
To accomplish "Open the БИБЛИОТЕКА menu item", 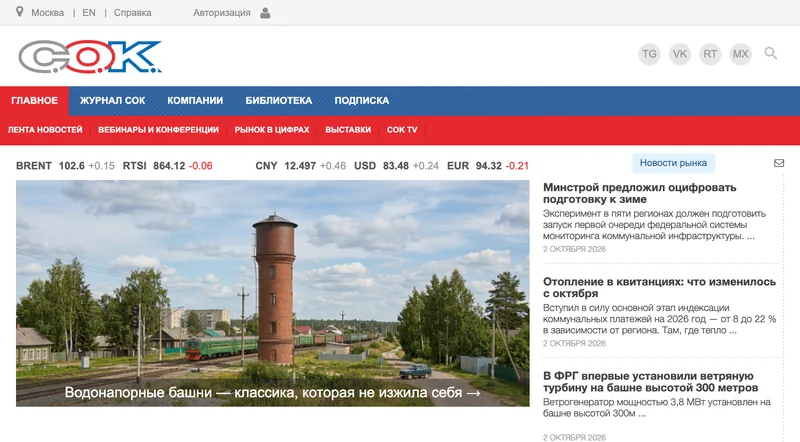I will (x=279, y=101).
